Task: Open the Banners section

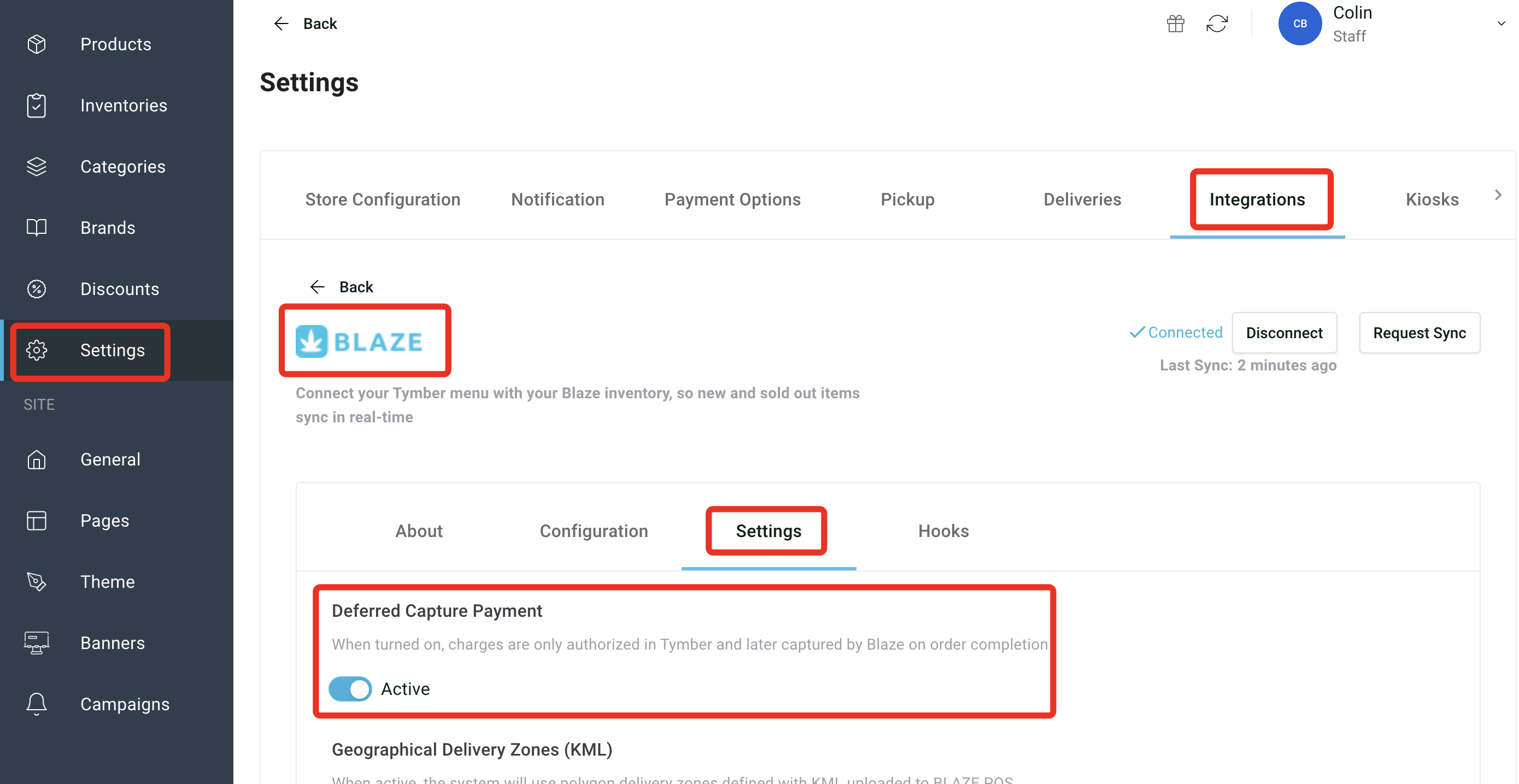Action: (112, 642)
